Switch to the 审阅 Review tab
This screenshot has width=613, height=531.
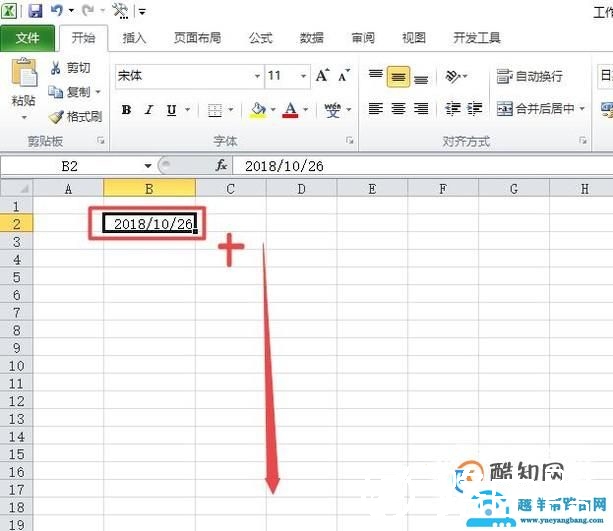[x=363, y=38]
